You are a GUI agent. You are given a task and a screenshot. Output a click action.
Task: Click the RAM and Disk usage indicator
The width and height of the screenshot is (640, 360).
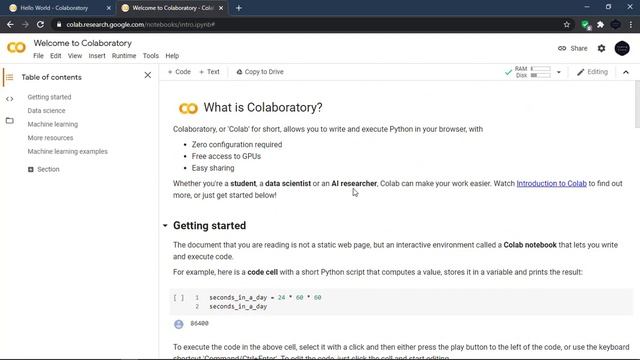coord(533,72)
